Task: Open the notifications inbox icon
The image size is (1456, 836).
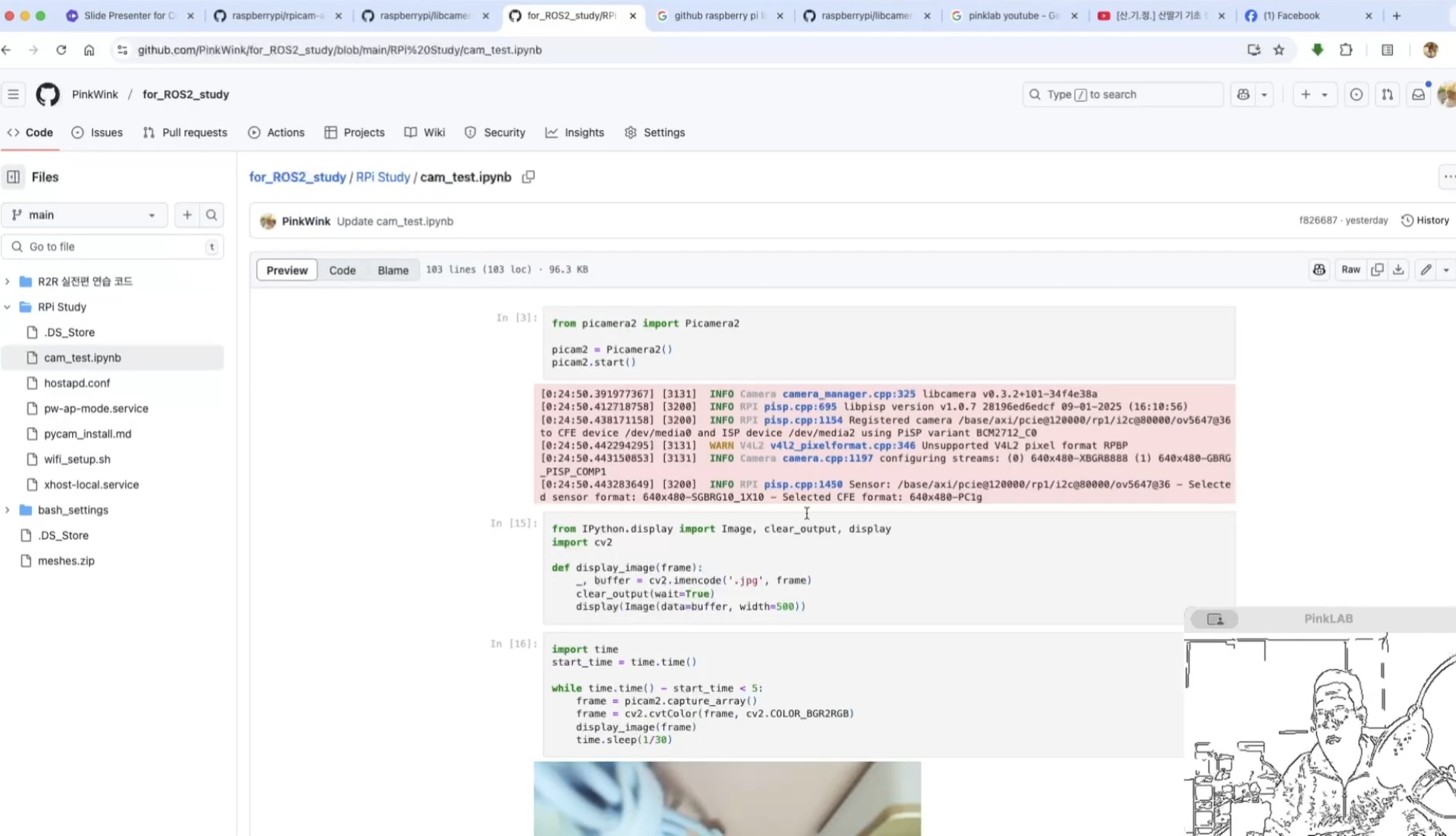Action: (x=1418, y=94)
